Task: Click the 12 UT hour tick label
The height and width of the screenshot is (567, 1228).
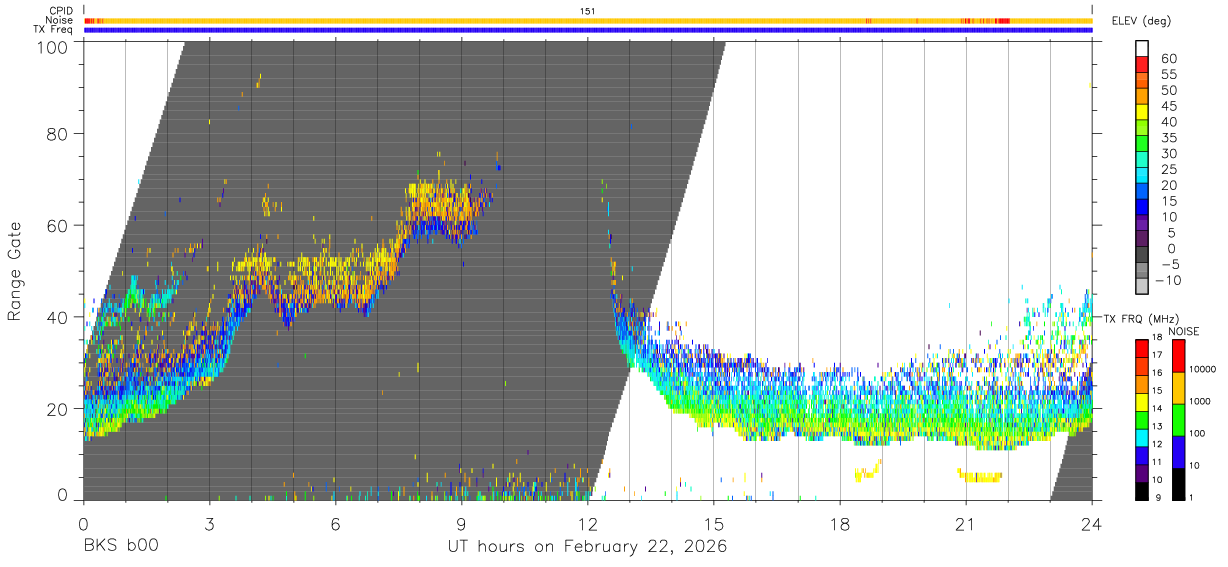Action: coord(588,523)
